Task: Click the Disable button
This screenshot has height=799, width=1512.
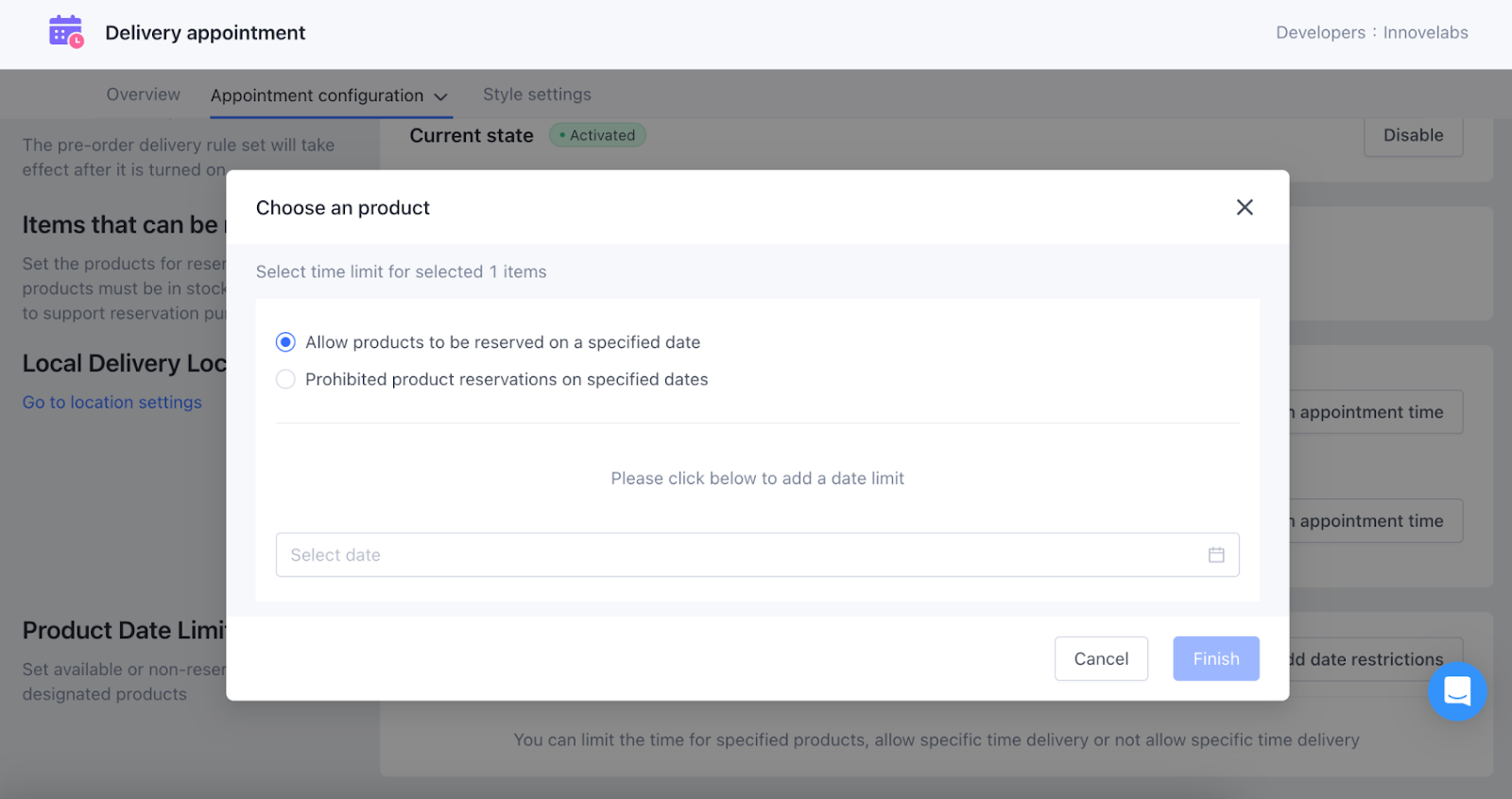Action: [1413, 135]
